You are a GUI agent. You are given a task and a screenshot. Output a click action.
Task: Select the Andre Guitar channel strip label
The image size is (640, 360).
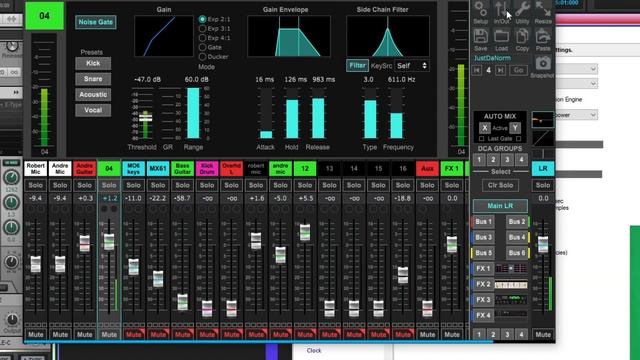click(x=84, y=169)
